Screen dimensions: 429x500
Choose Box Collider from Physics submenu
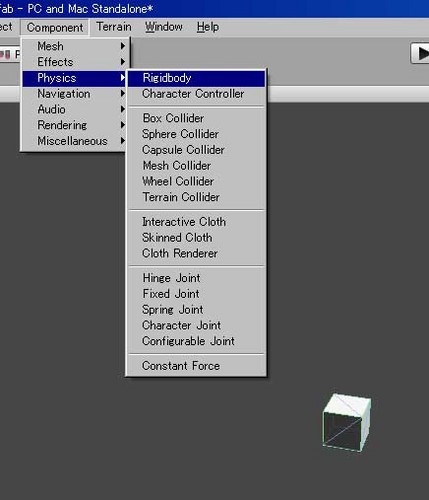pyautogui.click(x=196, y=118)
